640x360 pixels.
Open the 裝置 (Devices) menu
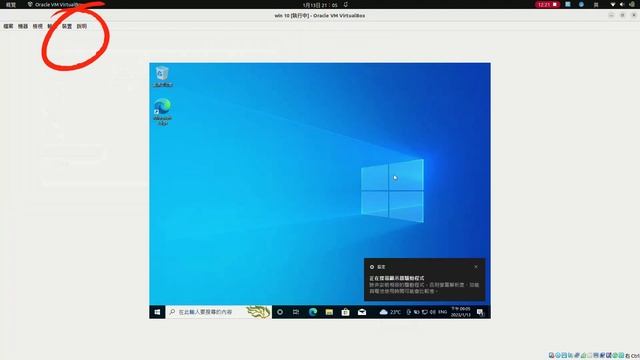[67, 26]
